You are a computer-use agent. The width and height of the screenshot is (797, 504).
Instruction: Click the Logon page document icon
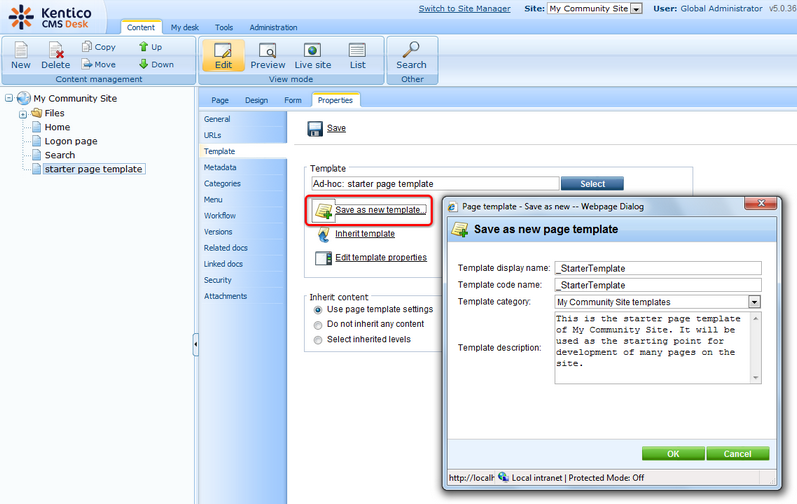(37, 141)
